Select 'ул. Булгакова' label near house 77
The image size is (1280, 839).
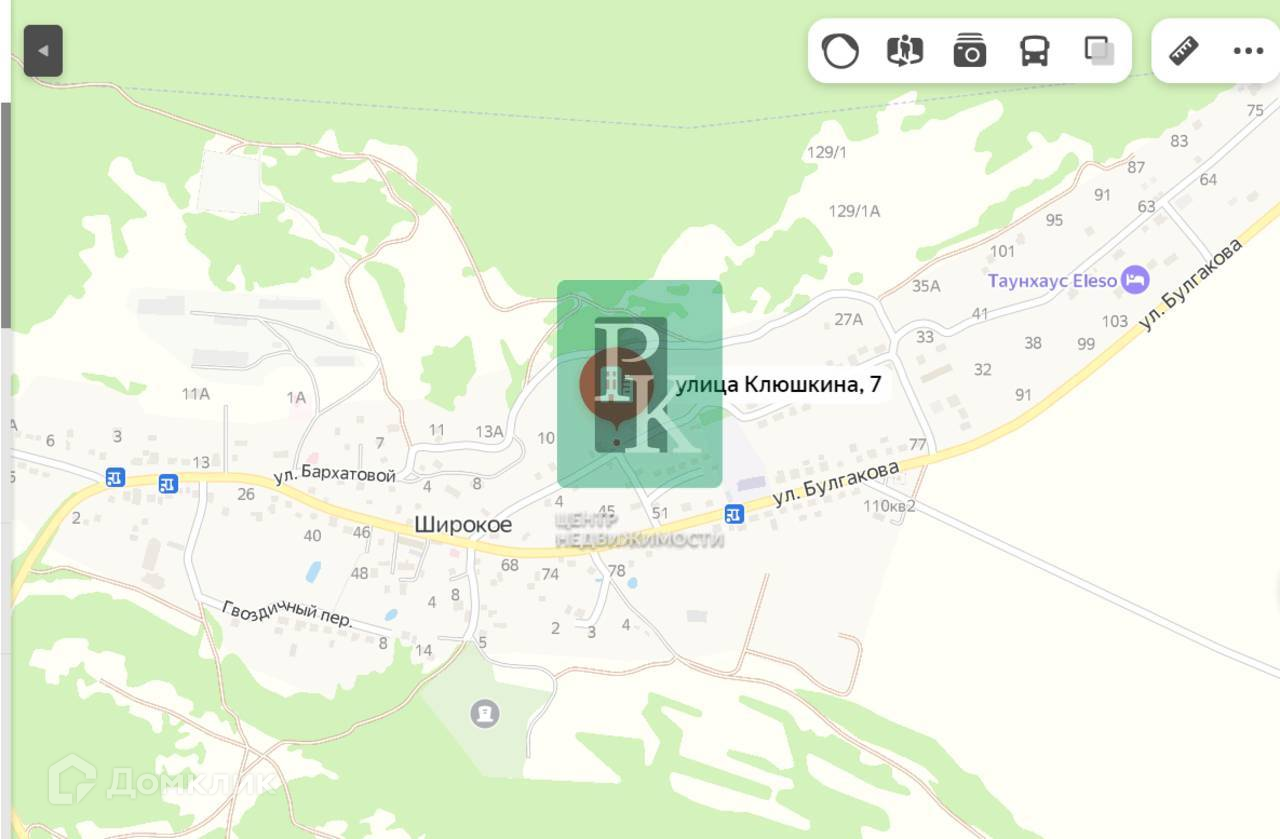pyautogui.click(x=836, y=485)
